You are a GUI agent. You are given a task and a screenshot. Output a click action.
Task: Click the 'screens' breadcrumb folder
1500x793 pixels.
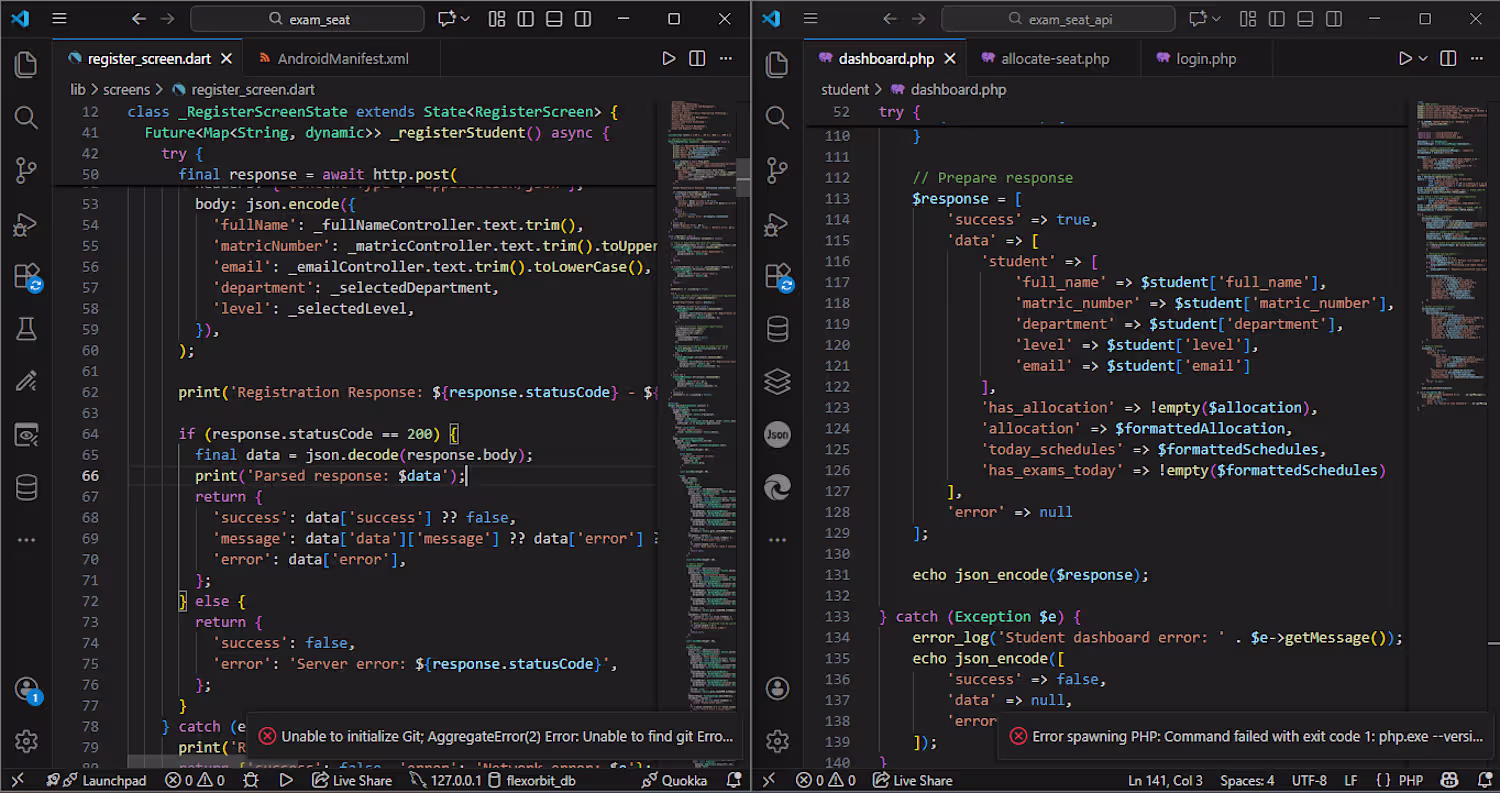[126, 89]
